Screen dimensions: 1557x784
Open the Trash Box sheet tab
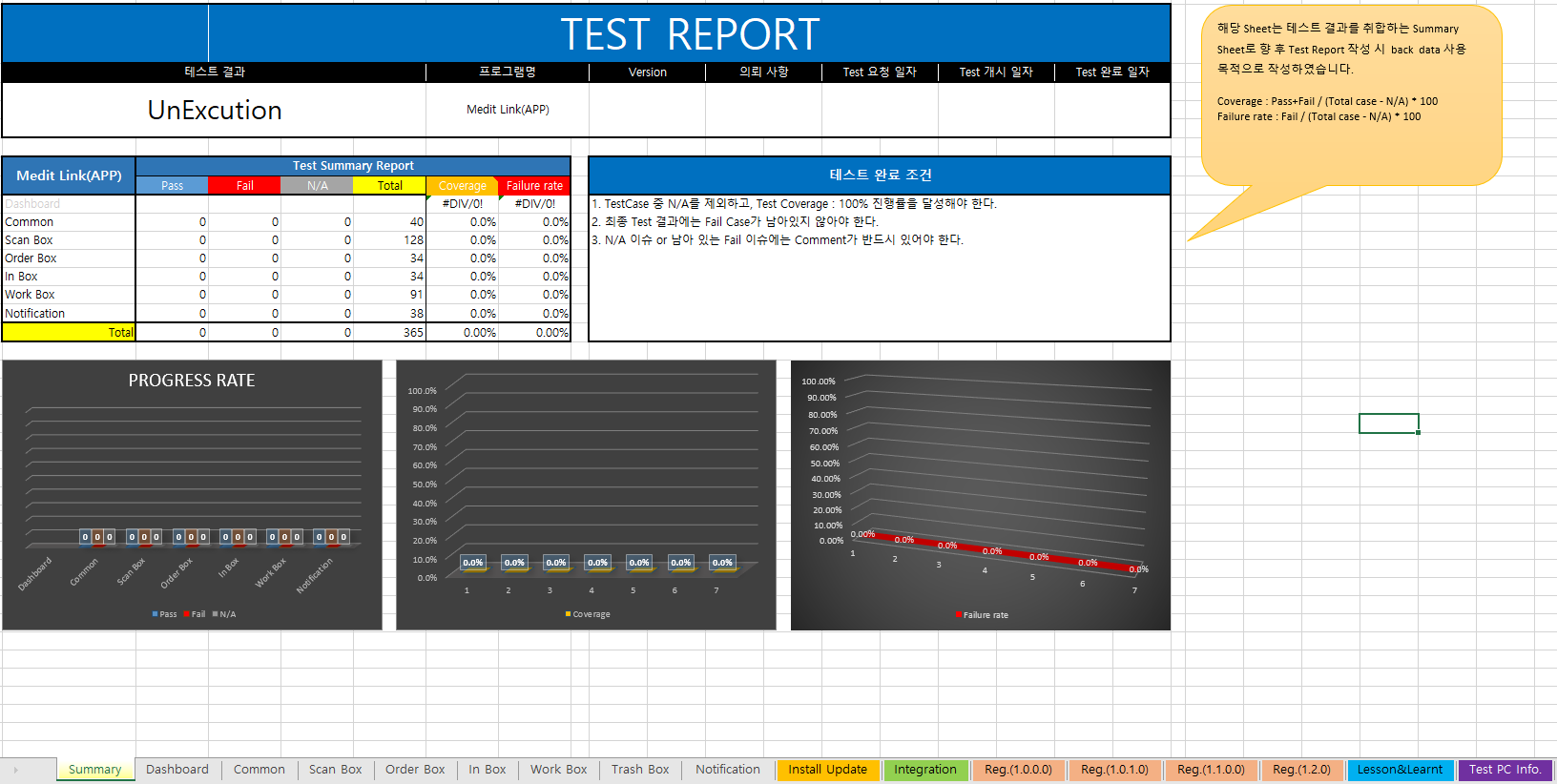640,770
